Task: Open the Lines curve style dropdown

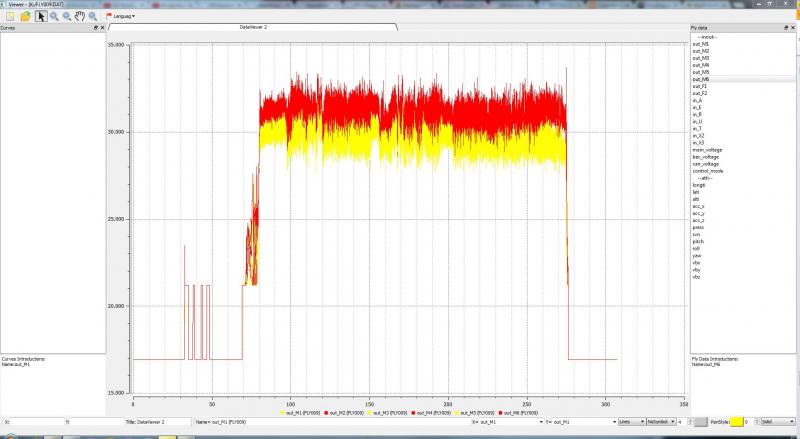Action: pyautogui.click(x=632, y=422)
